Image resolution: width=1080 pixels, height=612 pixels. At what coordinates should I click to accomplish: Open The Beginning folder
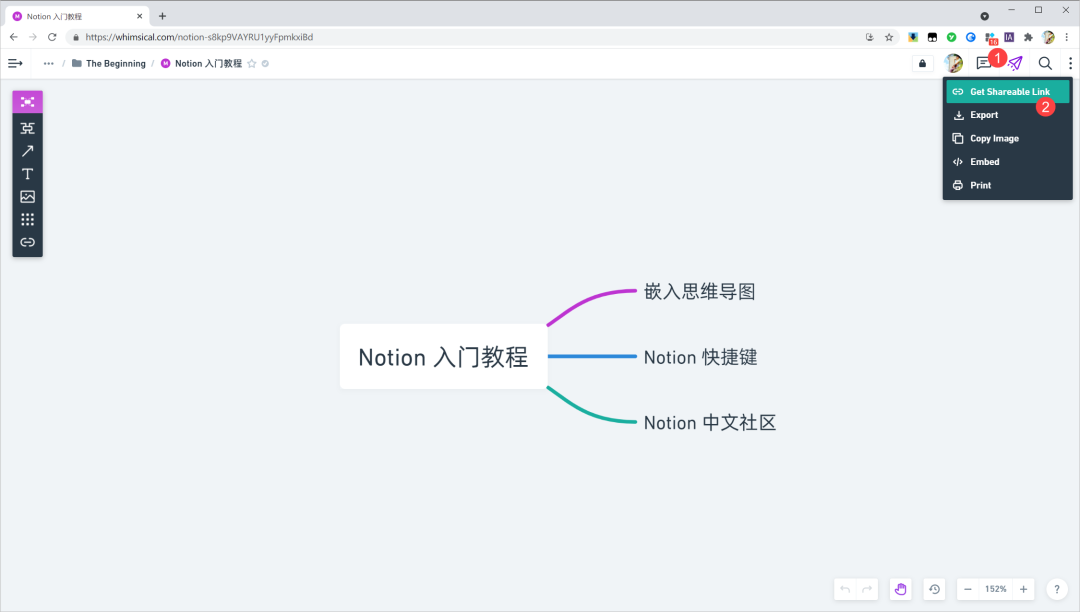(109, 63)
